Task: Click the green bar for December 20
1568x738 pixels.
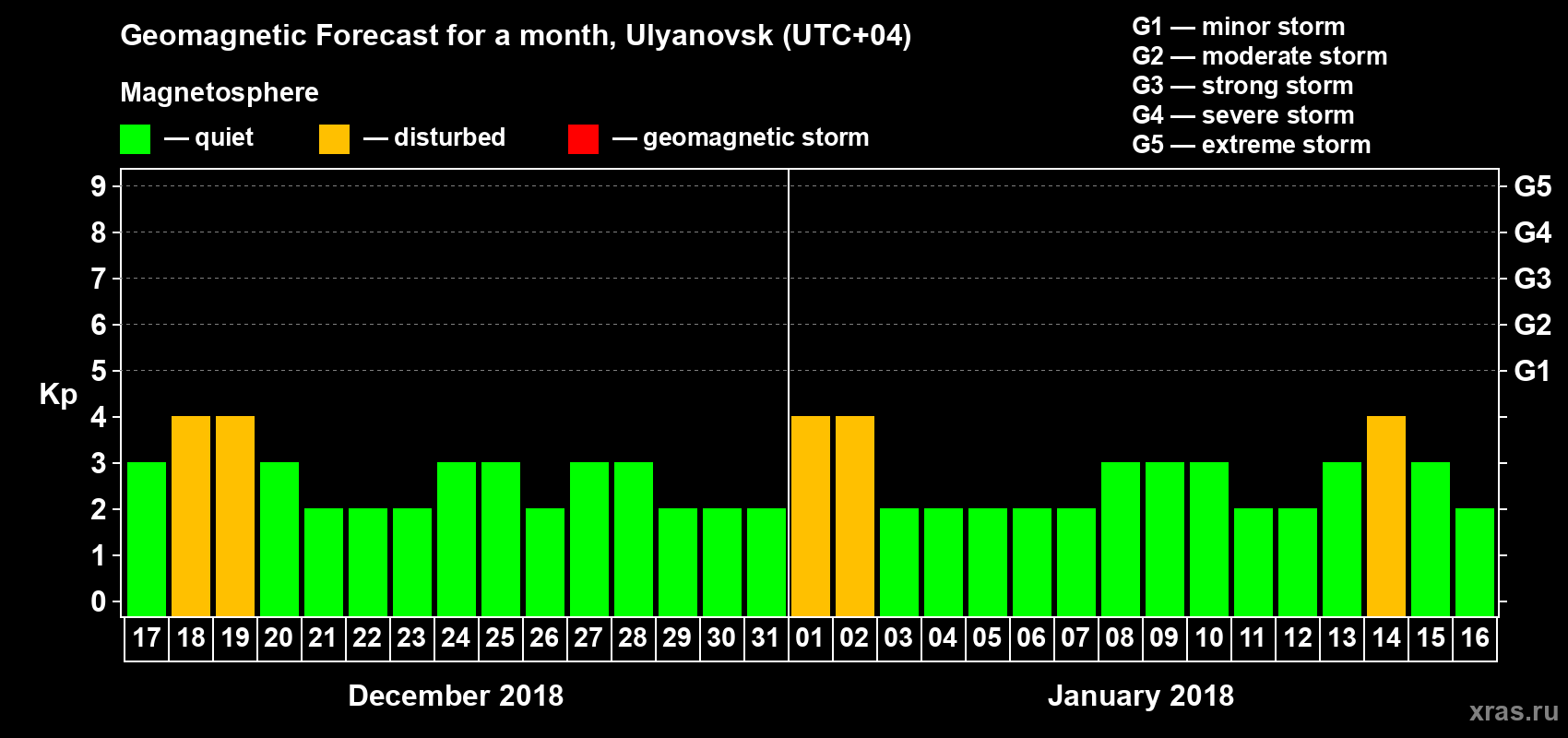Action: tap(279, 539)
